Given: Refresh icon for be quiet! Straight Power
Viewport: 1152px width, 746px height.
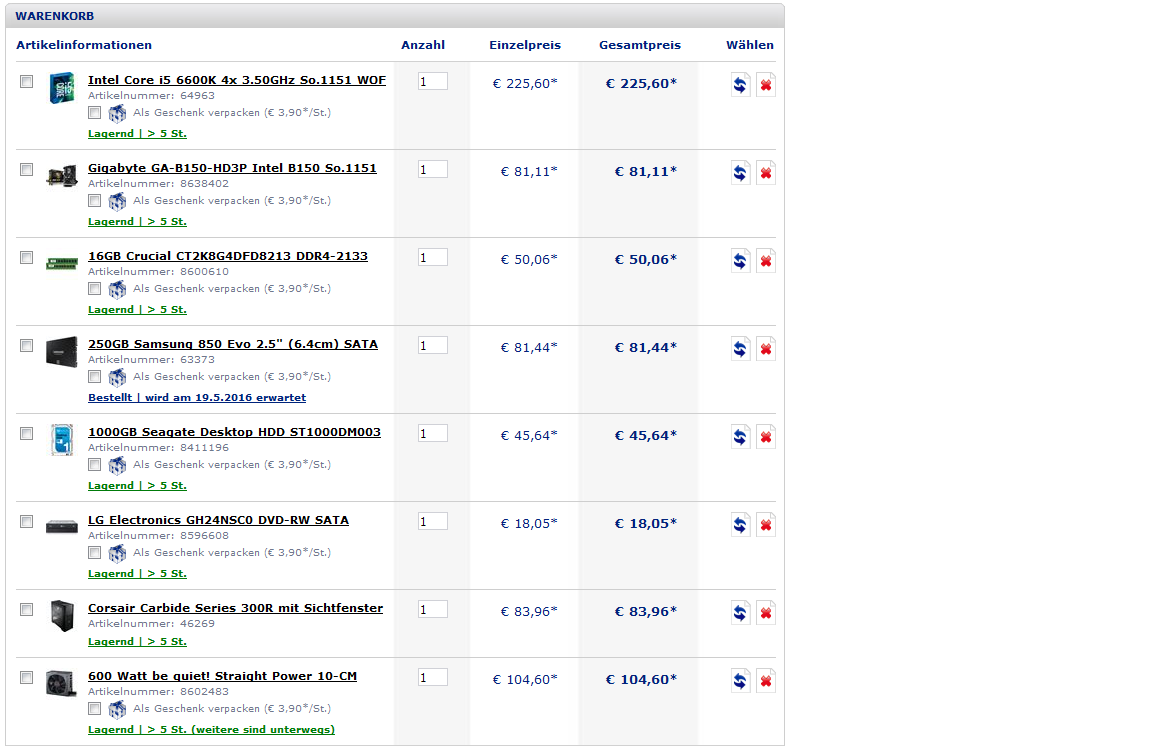Looking at the screenshot, I should click(741, 681).
